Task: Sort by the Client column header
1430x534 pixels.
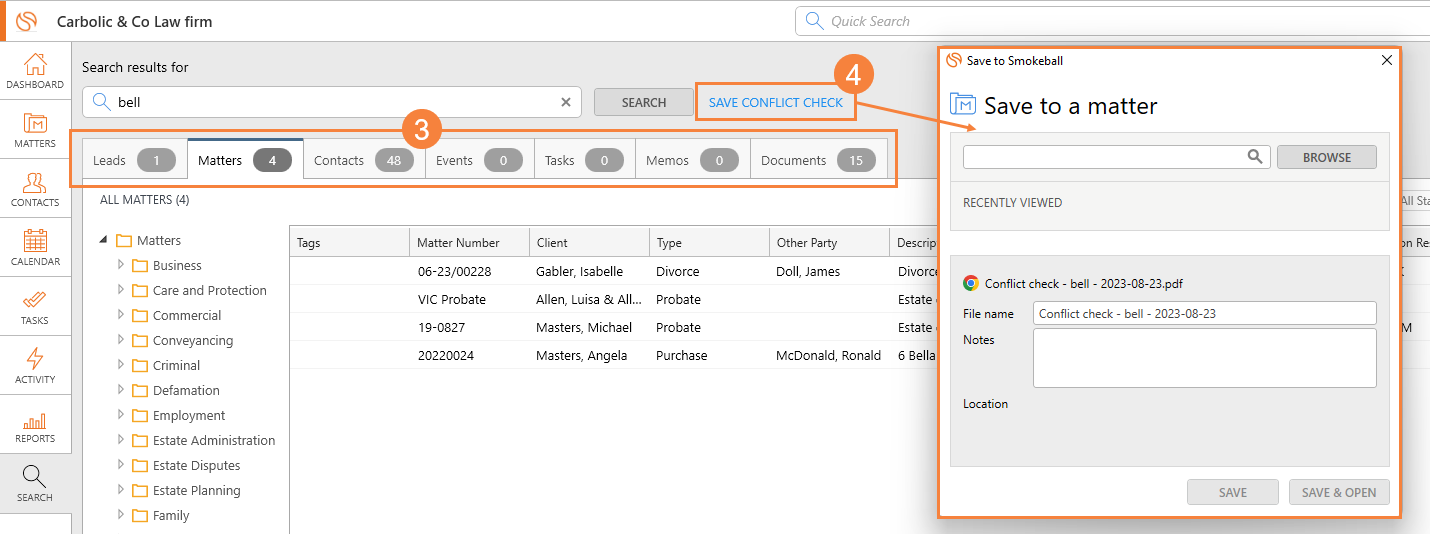Action: click(x=589, y=242)
